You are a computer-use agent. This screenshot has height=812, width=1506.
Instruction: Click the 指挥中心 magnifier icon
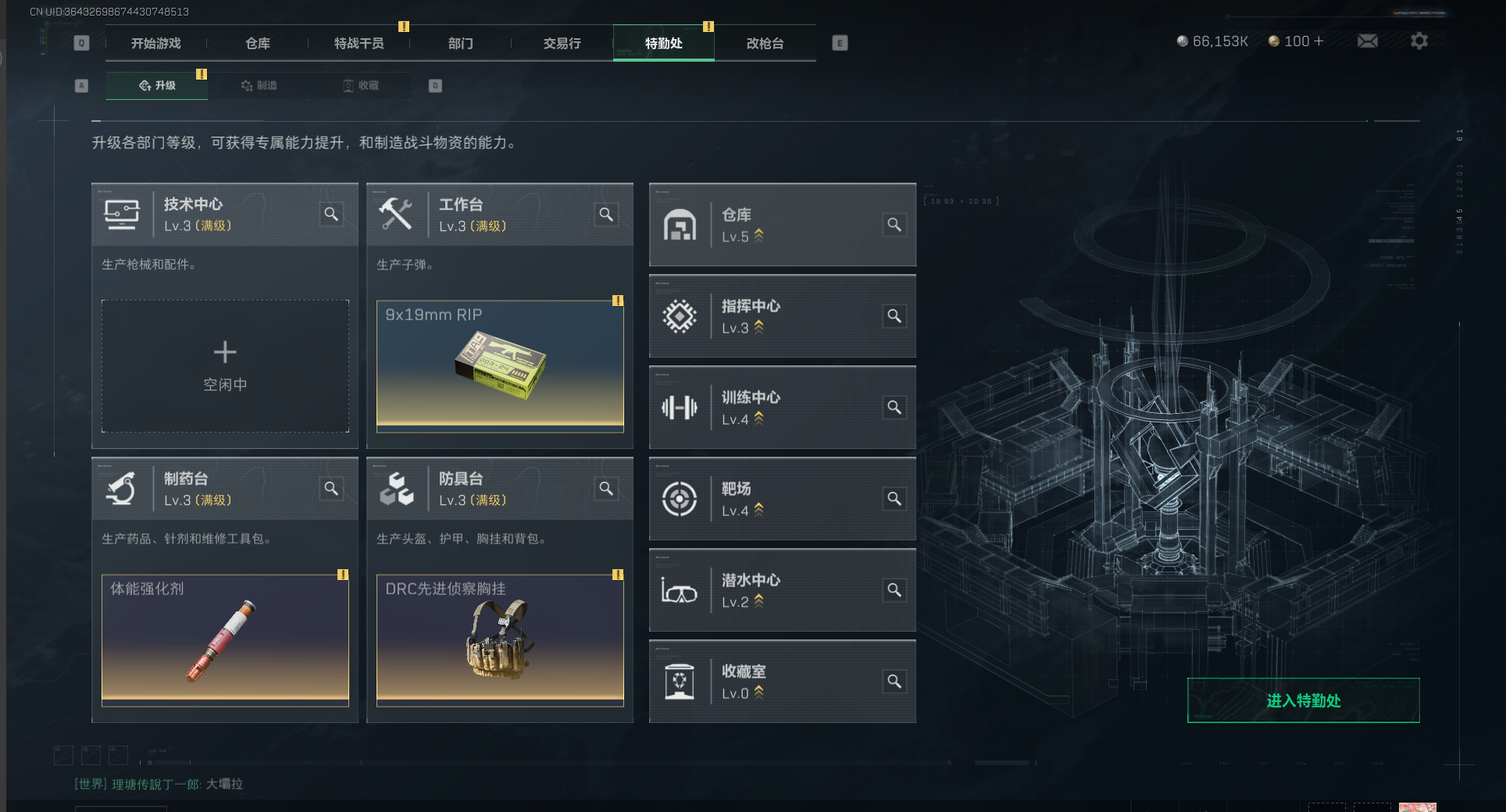click(x=894, y=316)
